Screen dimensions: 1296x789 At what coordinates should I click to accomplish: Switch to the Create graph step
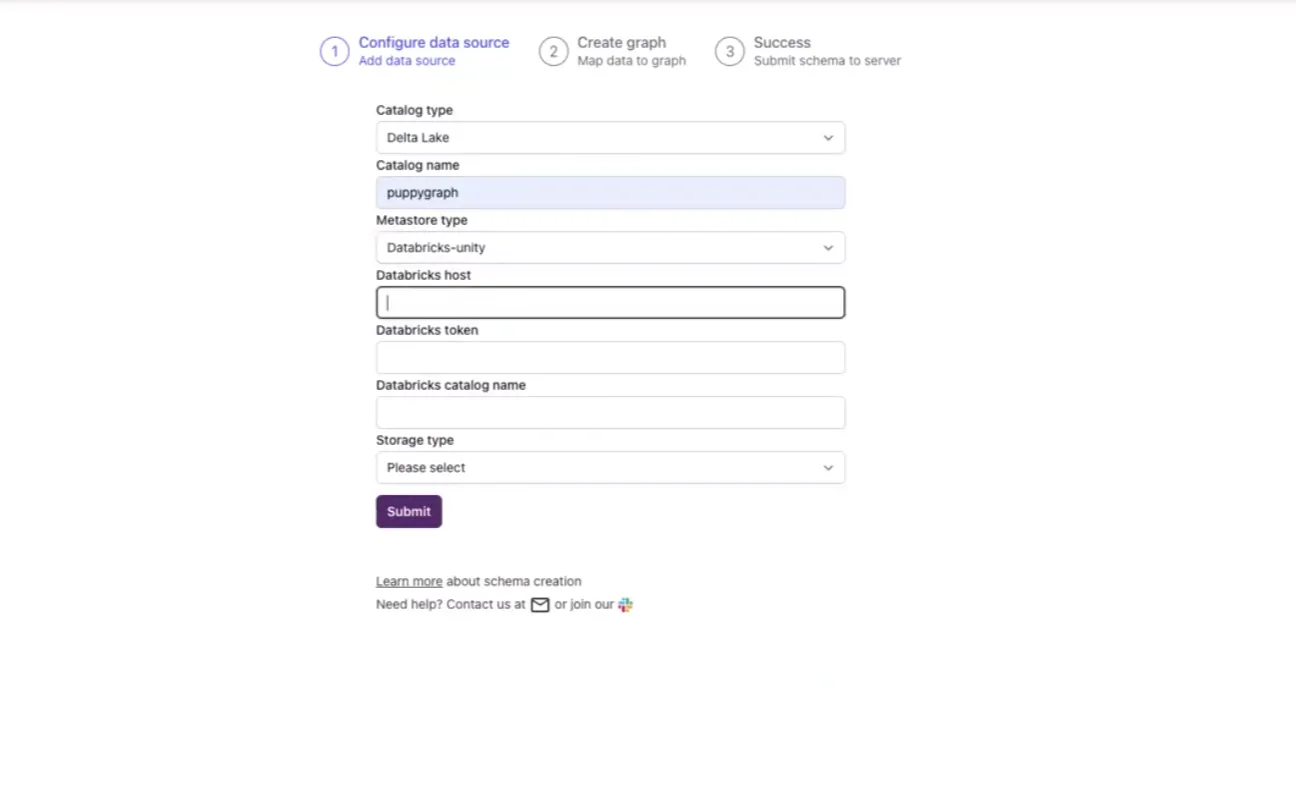tap(621, 42)
